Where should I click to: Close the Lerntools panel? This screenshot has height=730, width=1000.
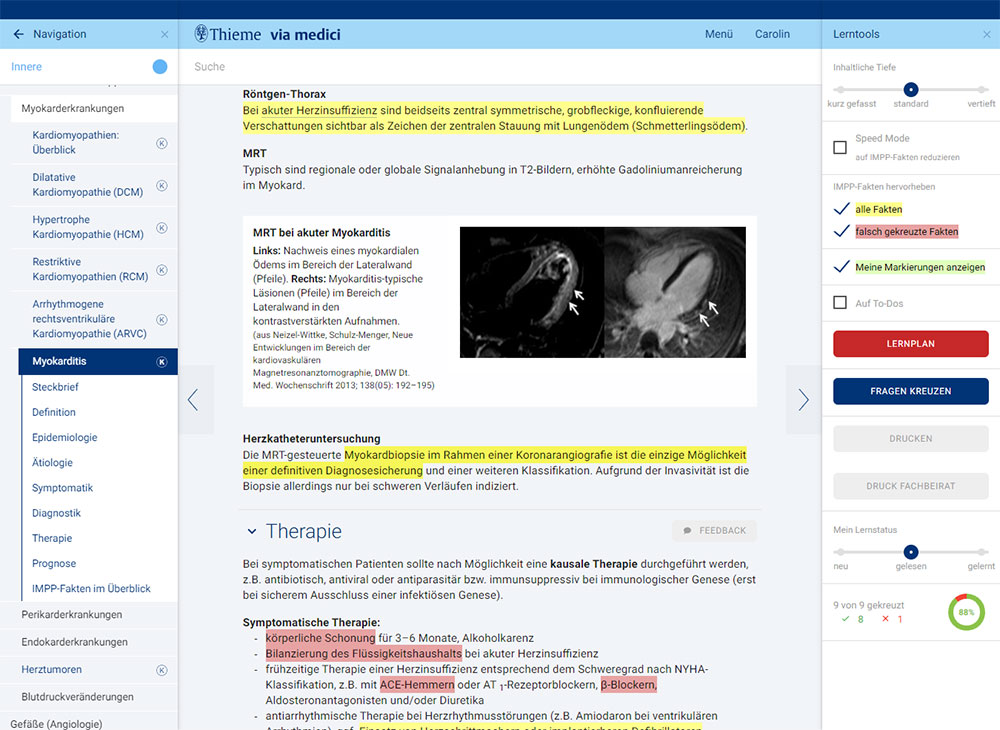[987, 34]
